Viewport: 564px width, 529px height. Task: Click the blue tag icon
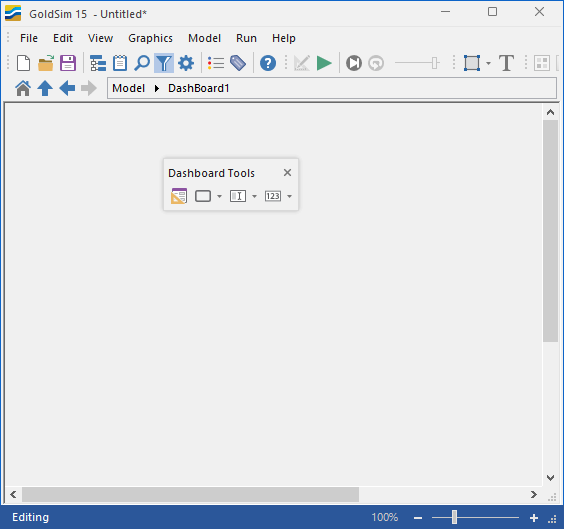238,63
